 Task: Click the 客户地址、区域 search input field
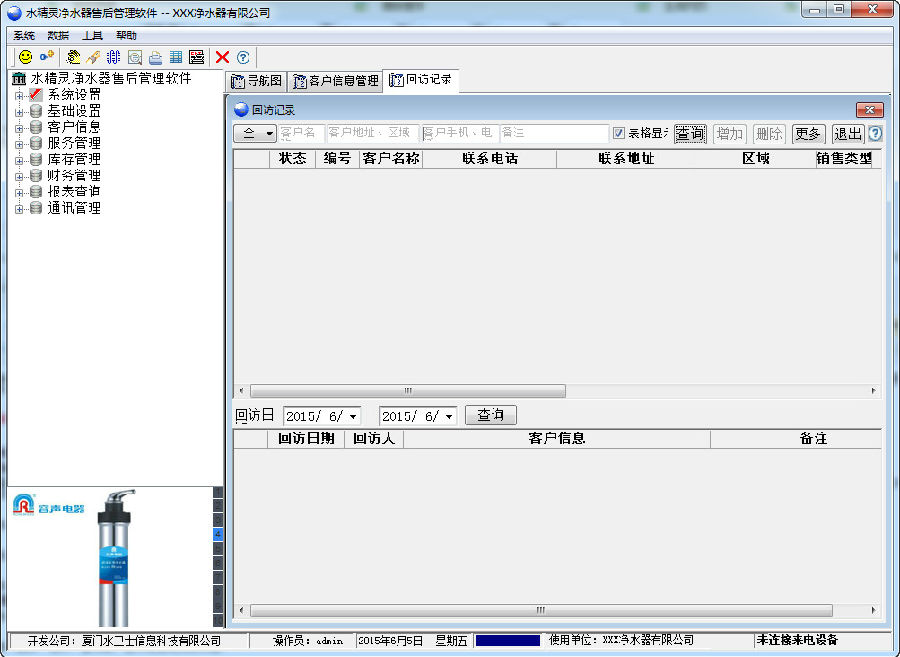[373, 133]
